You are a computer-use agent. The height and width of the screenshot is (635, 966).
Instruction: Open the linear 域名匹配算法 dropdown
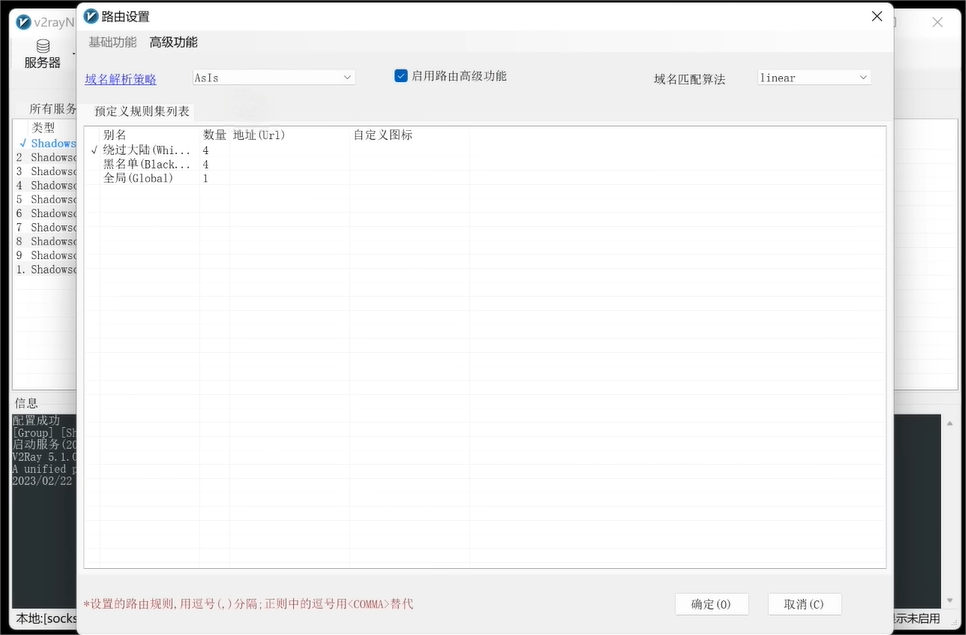point(813,76)
